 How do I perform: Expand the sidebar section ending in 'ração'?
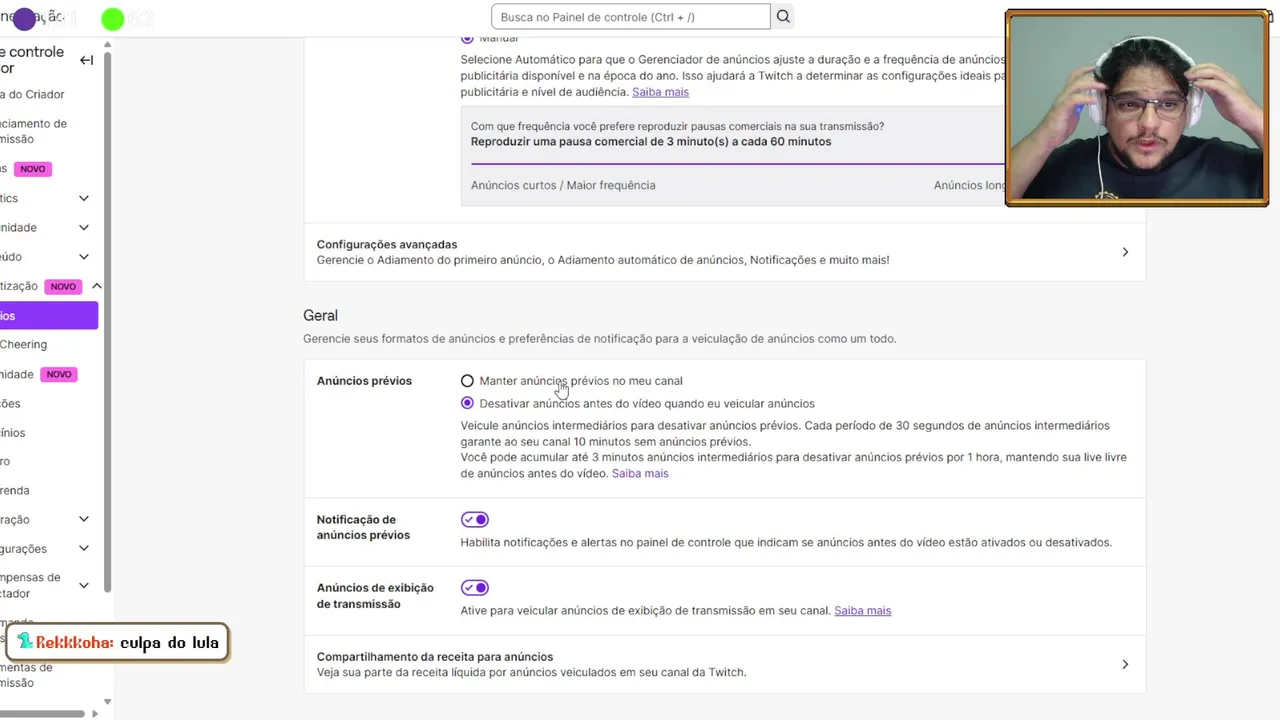[x=84, y=519]
